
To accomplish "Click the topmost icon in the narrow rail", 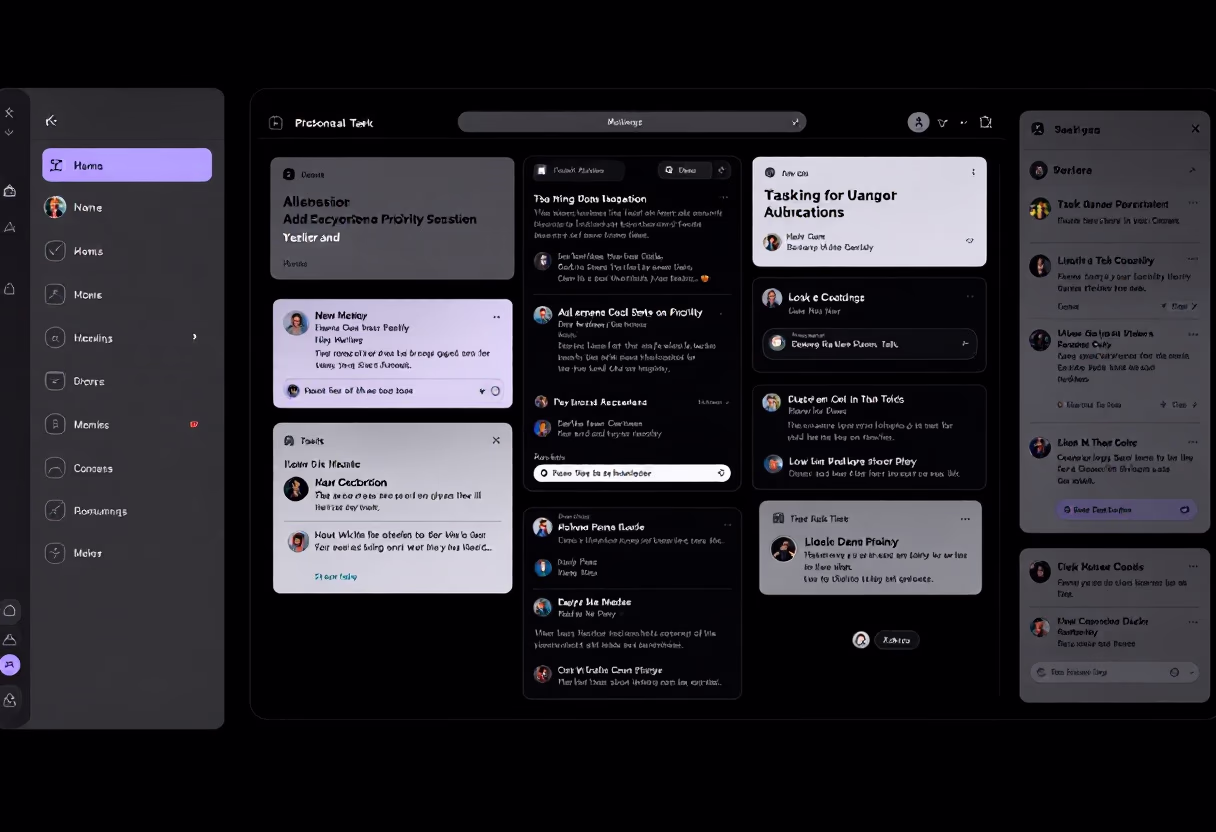I will point(9,113).
